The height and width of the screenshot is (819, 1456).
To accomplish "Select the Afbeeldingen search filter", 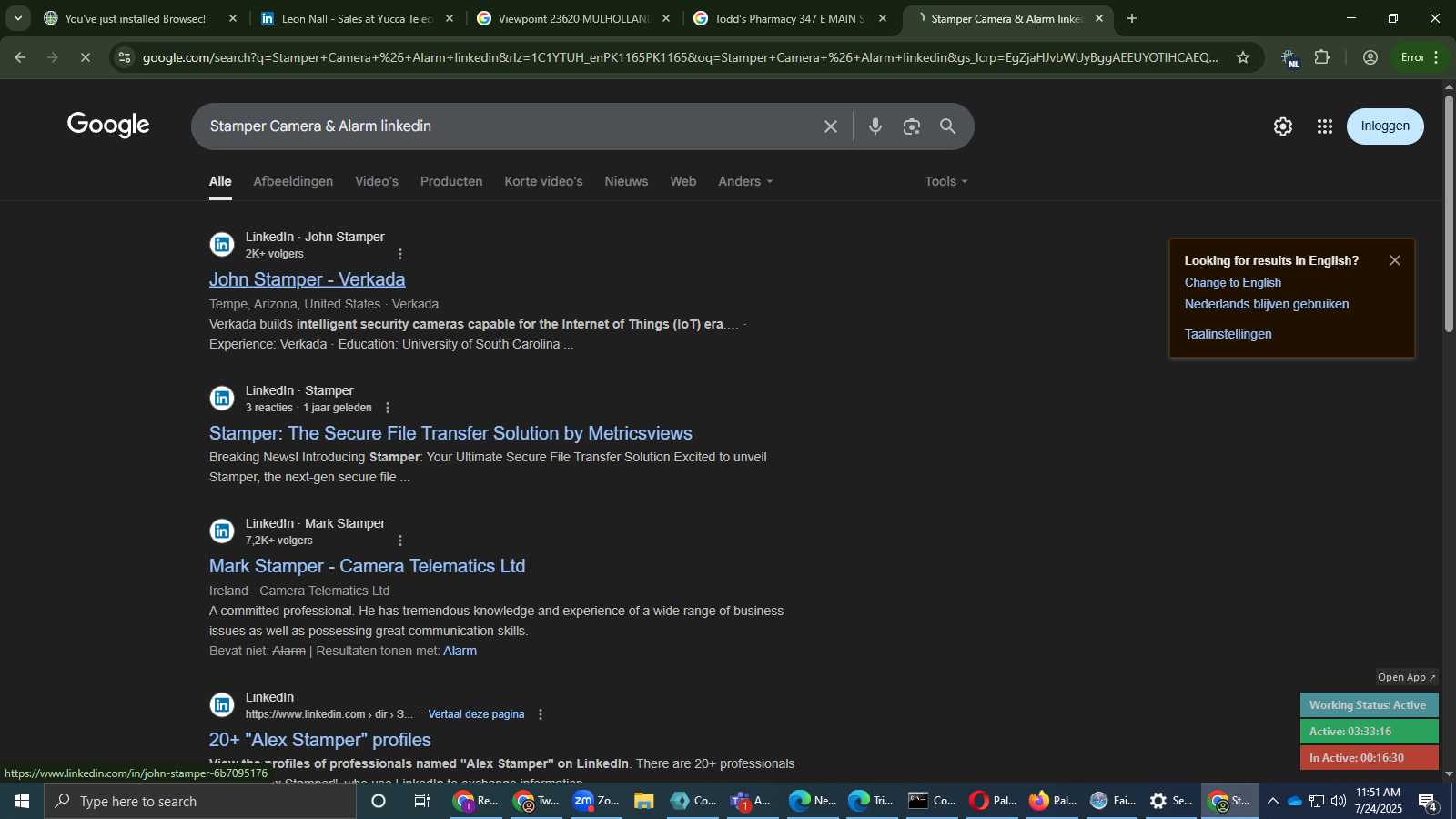I will (293, 181).
